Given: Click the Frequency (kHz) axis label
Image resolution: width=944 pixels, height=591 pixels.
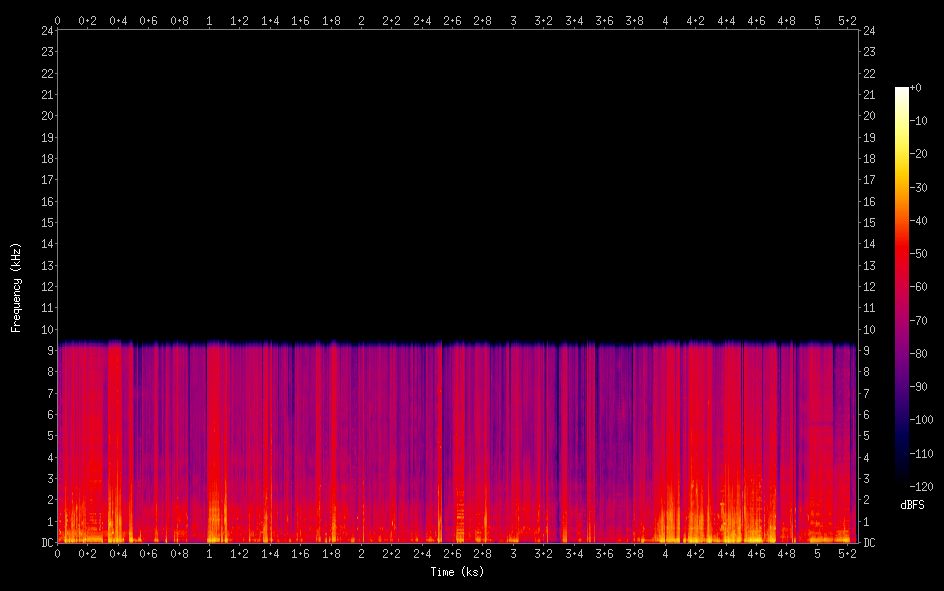Looking at the screenshot, I should point(16,287).
